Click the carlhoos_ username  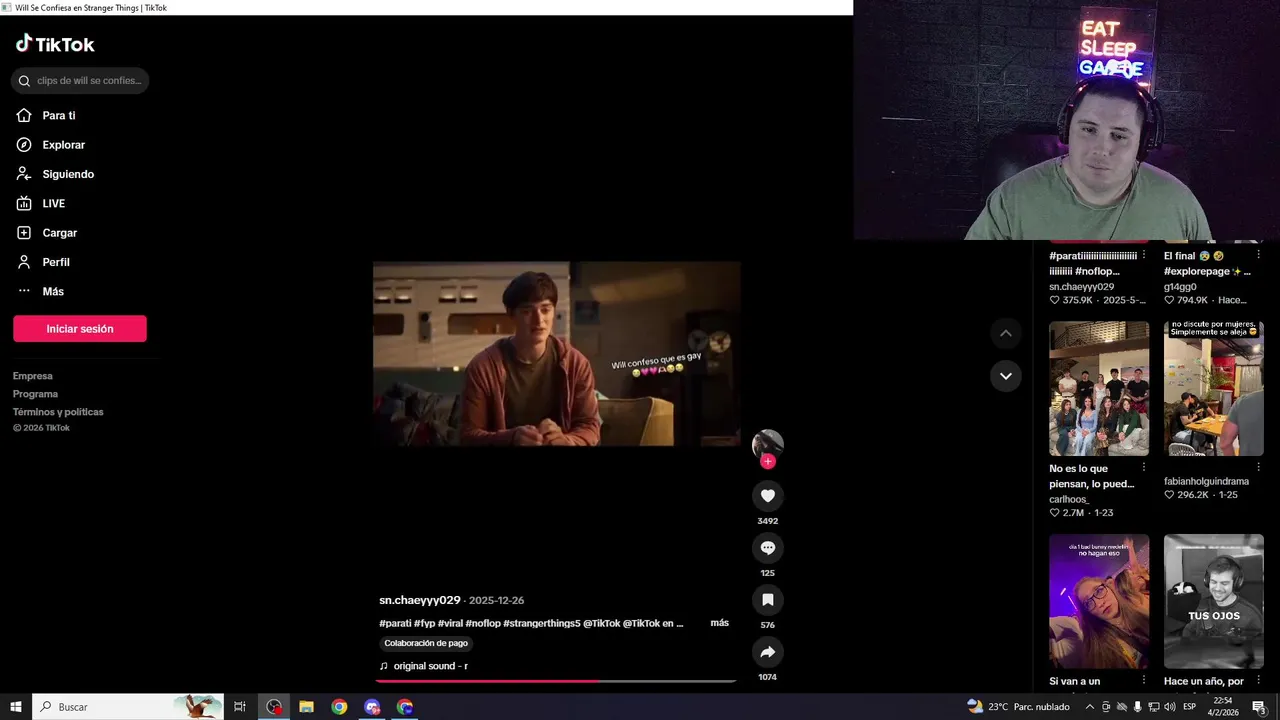click(1069, 499)
